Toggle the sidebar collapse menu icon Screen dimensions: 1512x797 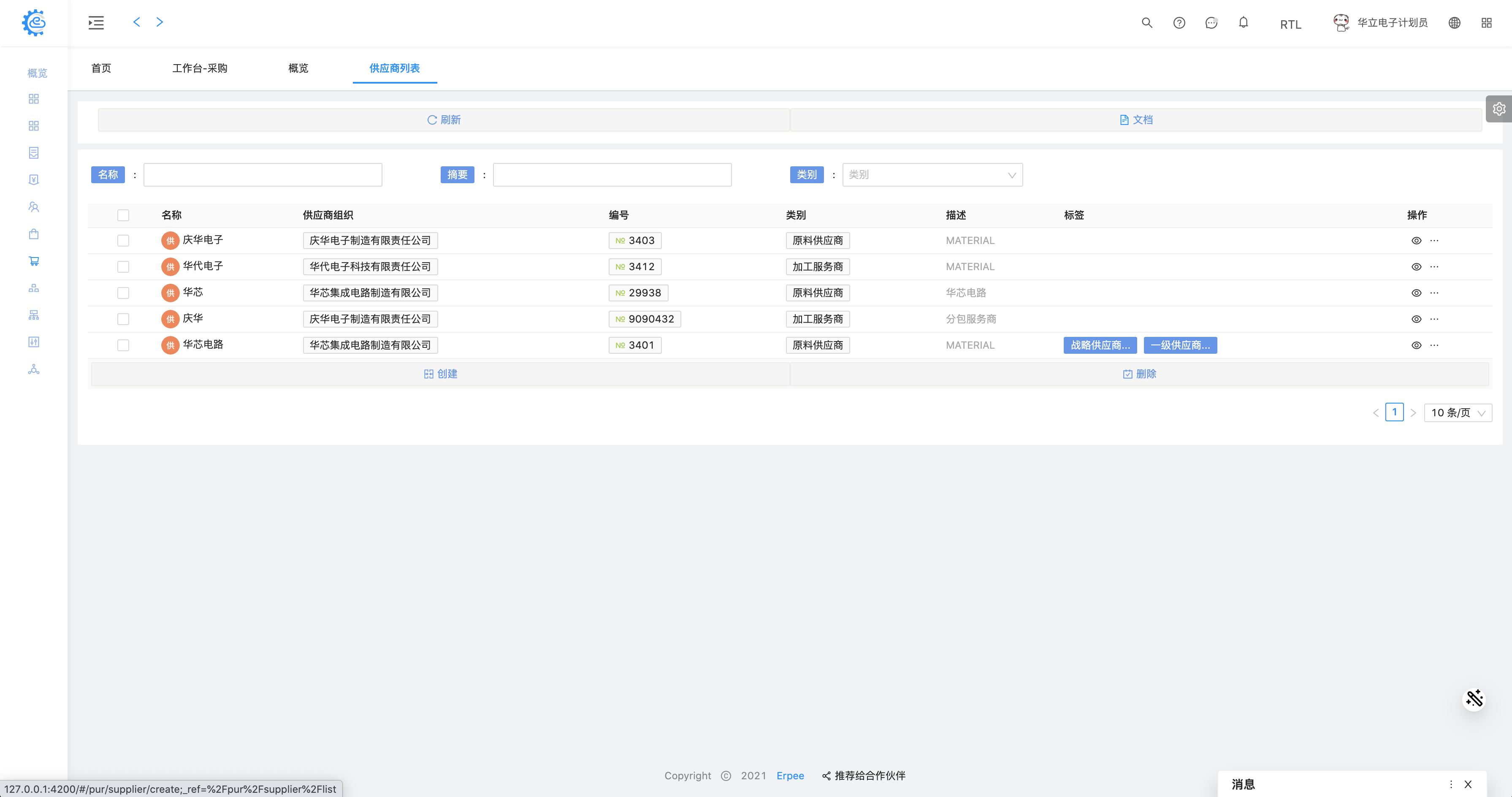coord(96,23)
